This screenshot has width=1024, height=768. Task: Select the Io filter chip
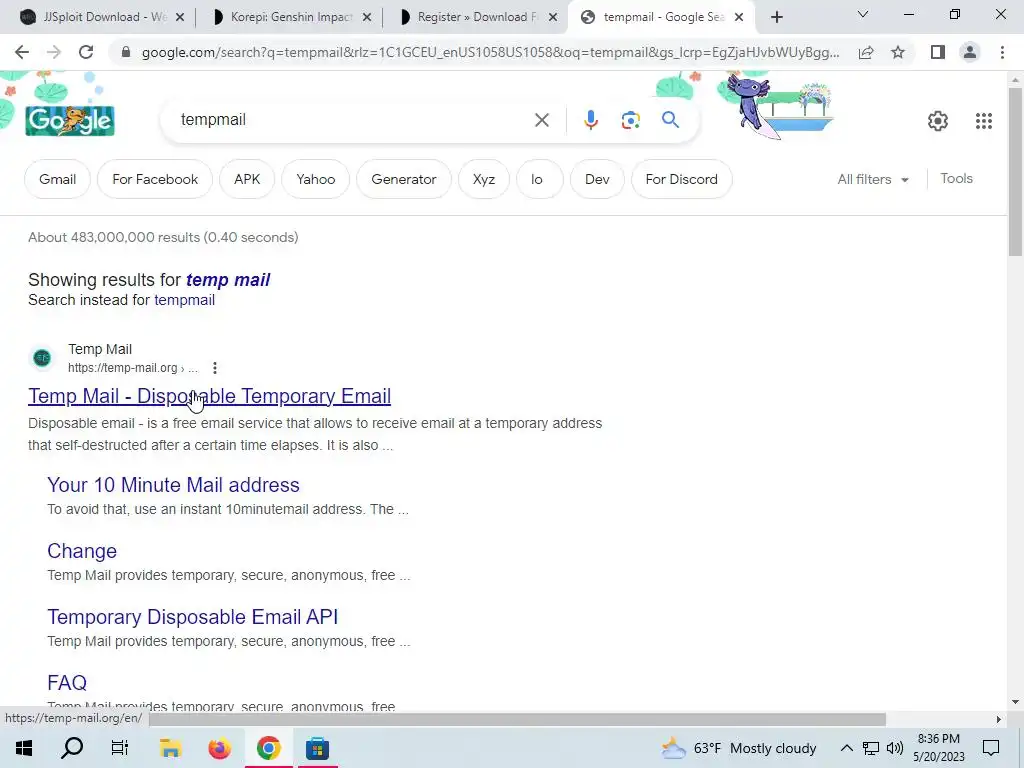(537, 179)
